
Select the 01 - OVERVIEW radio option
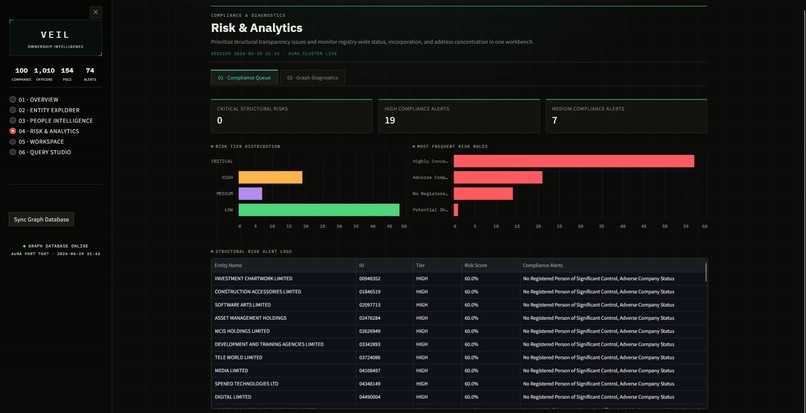[x=34, y=100]
